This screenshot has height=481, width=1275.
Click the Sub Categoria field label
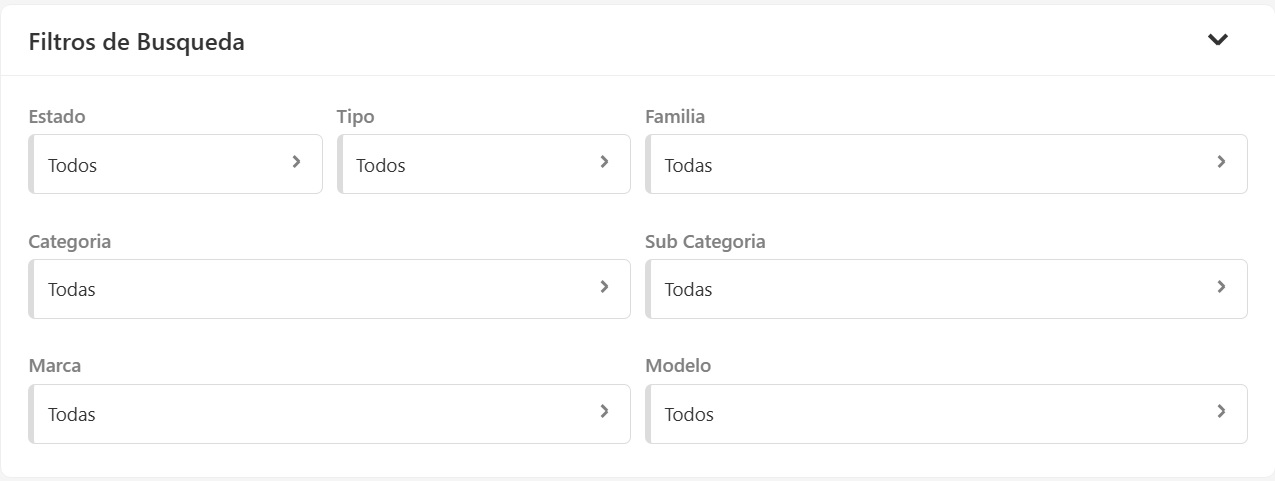coord(705,242)
